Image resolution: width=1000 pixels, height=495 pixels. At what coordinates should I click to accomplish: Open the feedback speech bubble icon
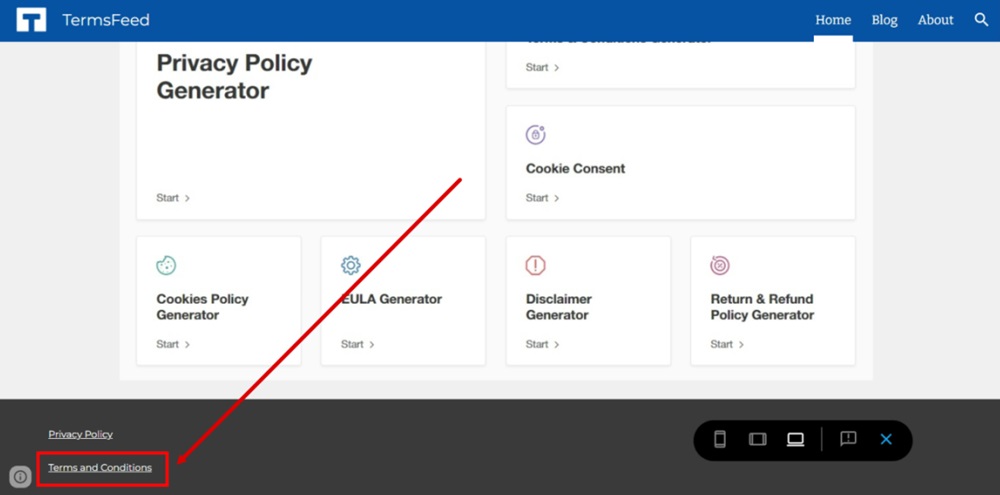click(848, 439)
